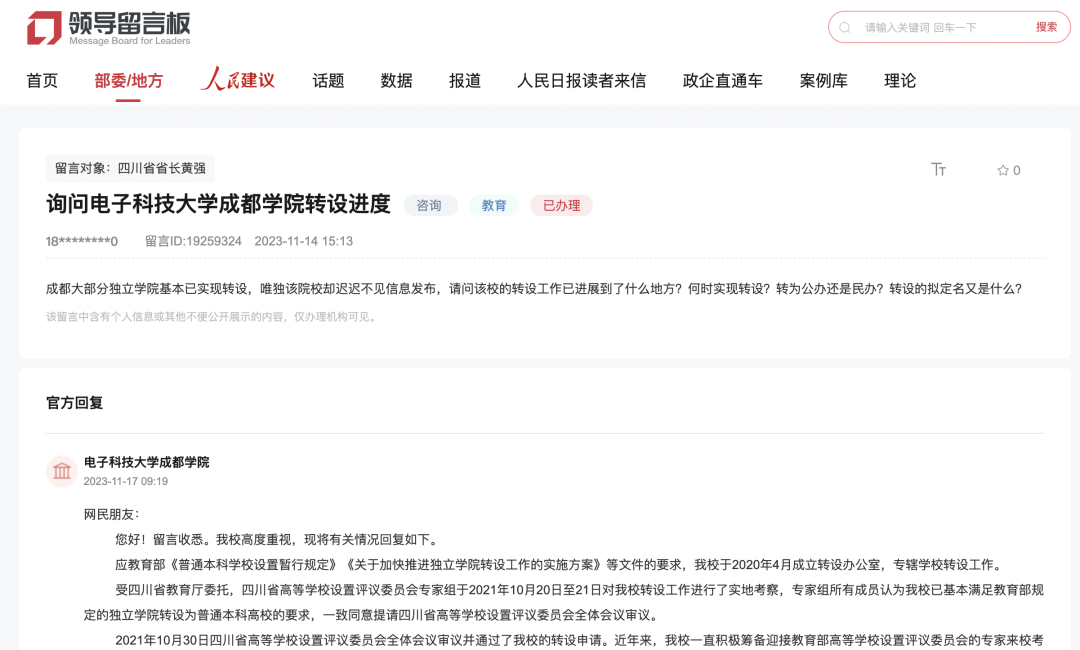Open the 案例库 section
1080x650 pixels.
(823, 80)
